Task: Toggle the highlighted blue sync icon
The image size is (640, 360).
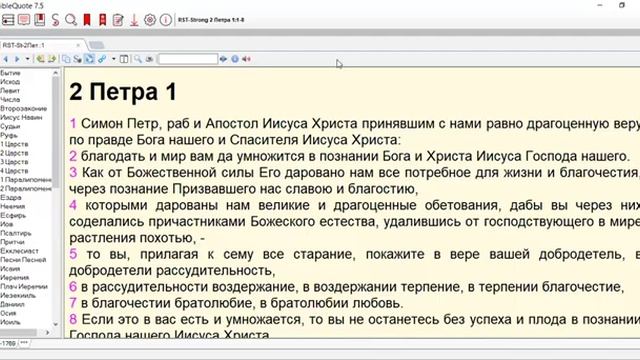Action: [x=89, y=59]
